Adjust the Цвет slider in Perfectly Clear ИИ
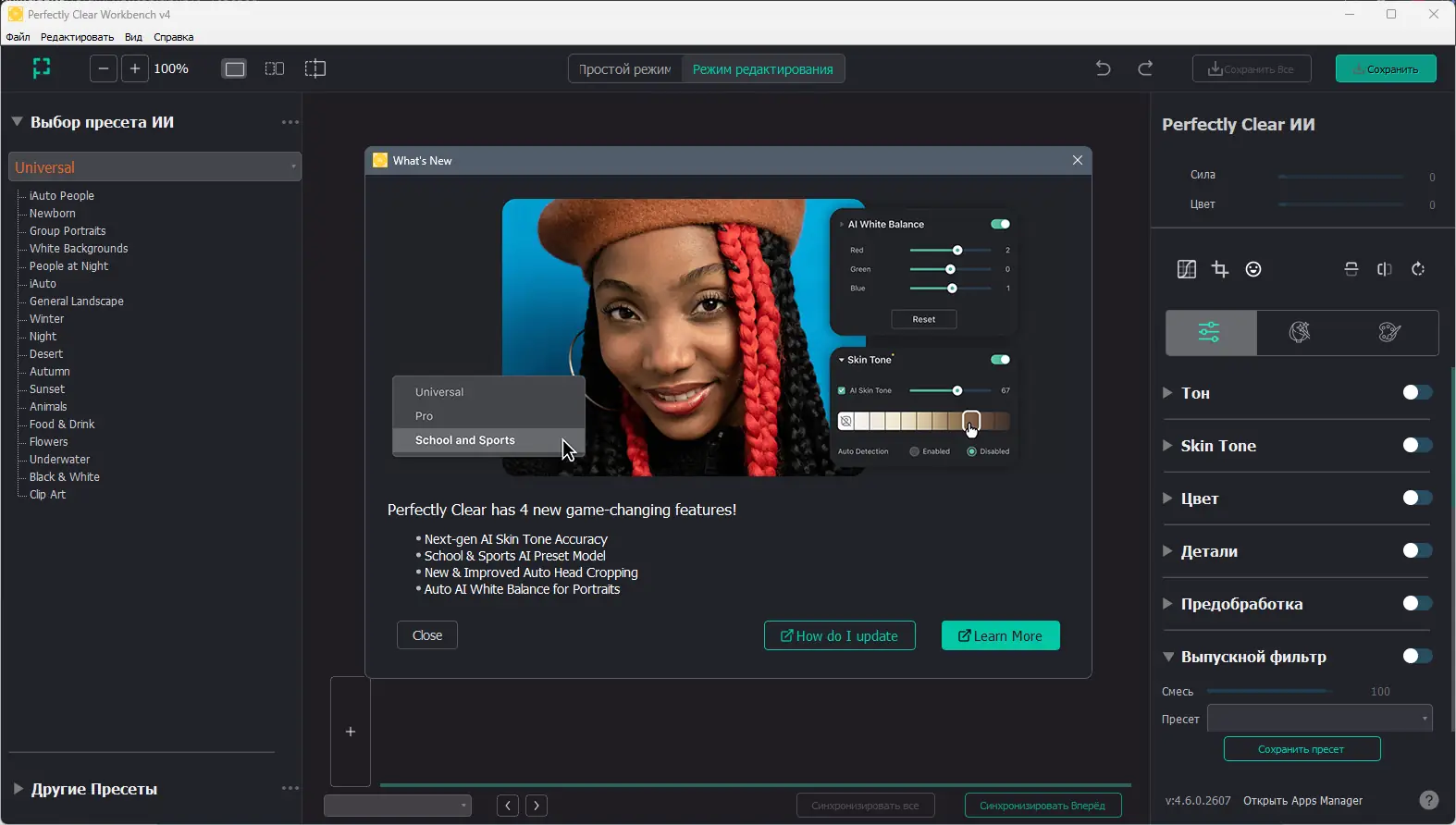 (x=1341, y=204)
